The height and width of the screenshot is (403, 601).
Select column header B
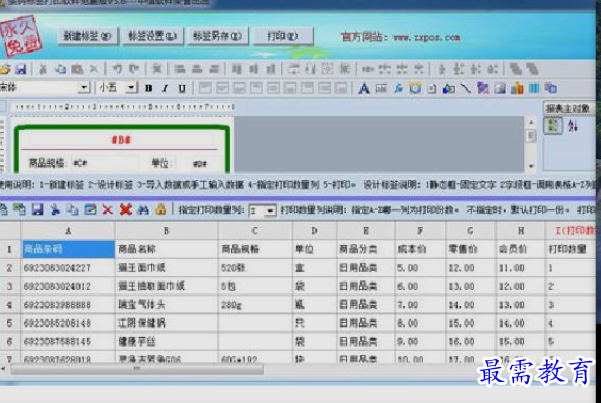(166, 231)
